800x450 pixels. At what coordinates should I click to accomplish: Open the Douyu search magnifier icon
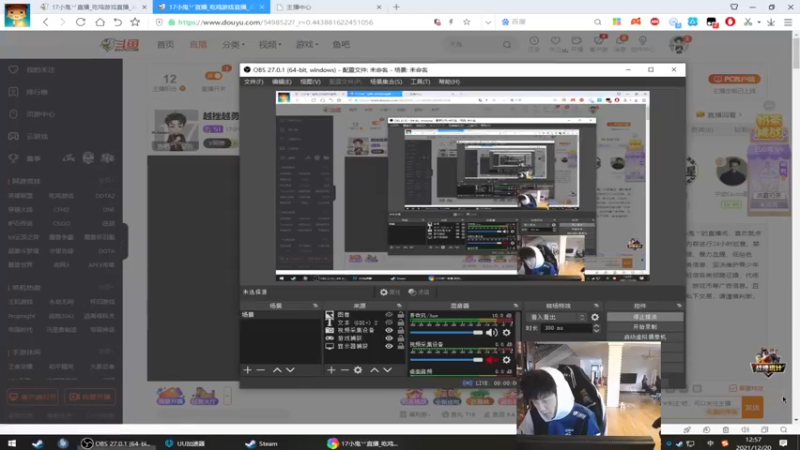[507, 44]
